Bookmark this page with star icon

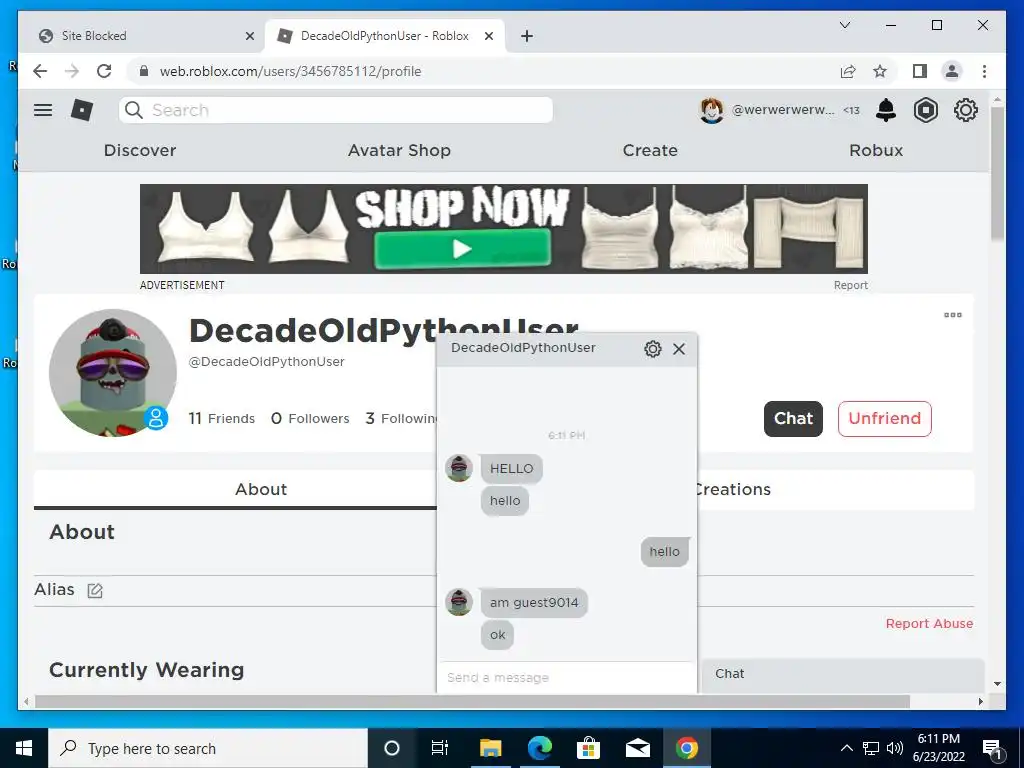point(880,71)
